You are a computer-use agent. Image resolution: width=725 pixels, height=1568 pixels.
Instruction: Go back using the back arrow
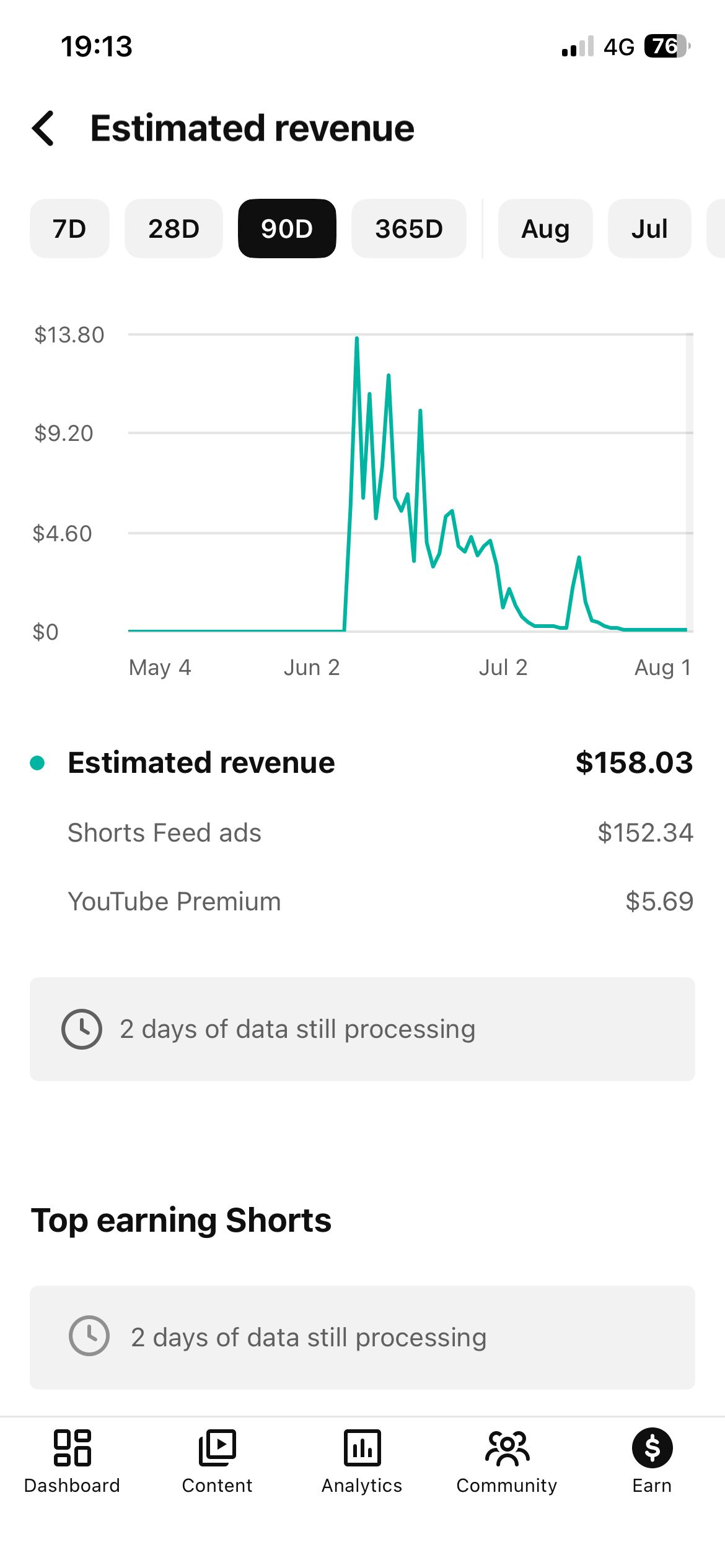[x=43, y=128]
